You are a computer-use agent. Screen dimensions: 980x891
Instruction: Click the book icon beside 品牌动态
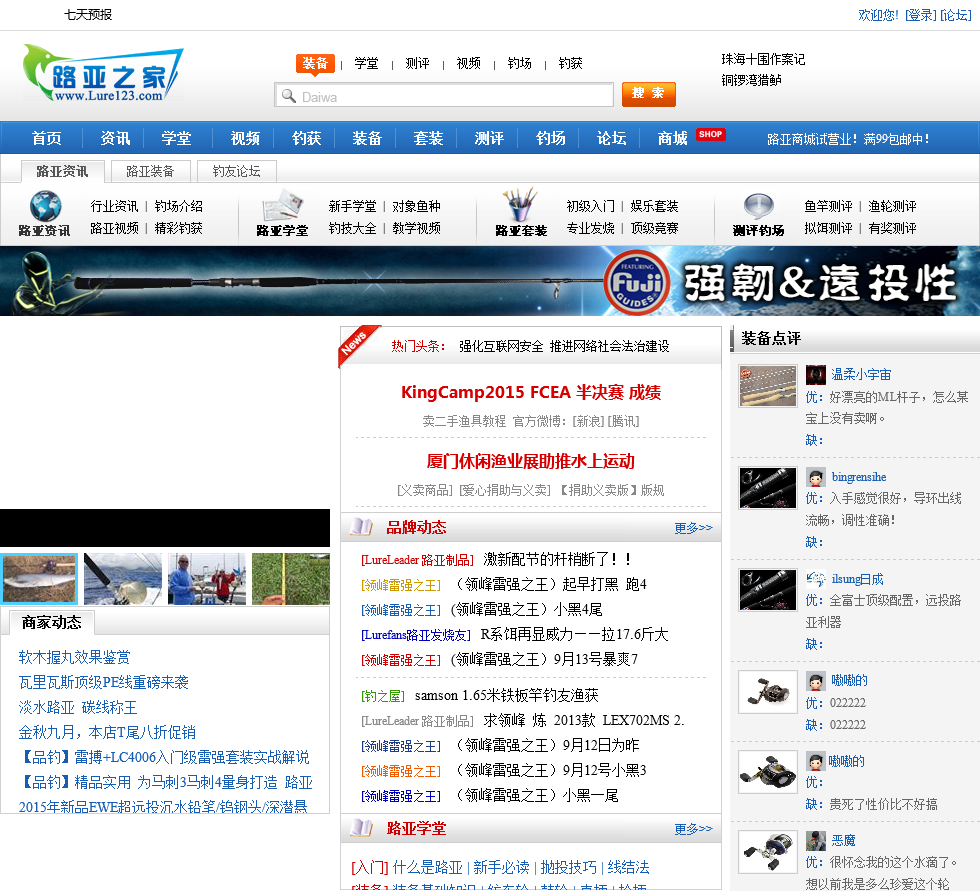point(361,527)
